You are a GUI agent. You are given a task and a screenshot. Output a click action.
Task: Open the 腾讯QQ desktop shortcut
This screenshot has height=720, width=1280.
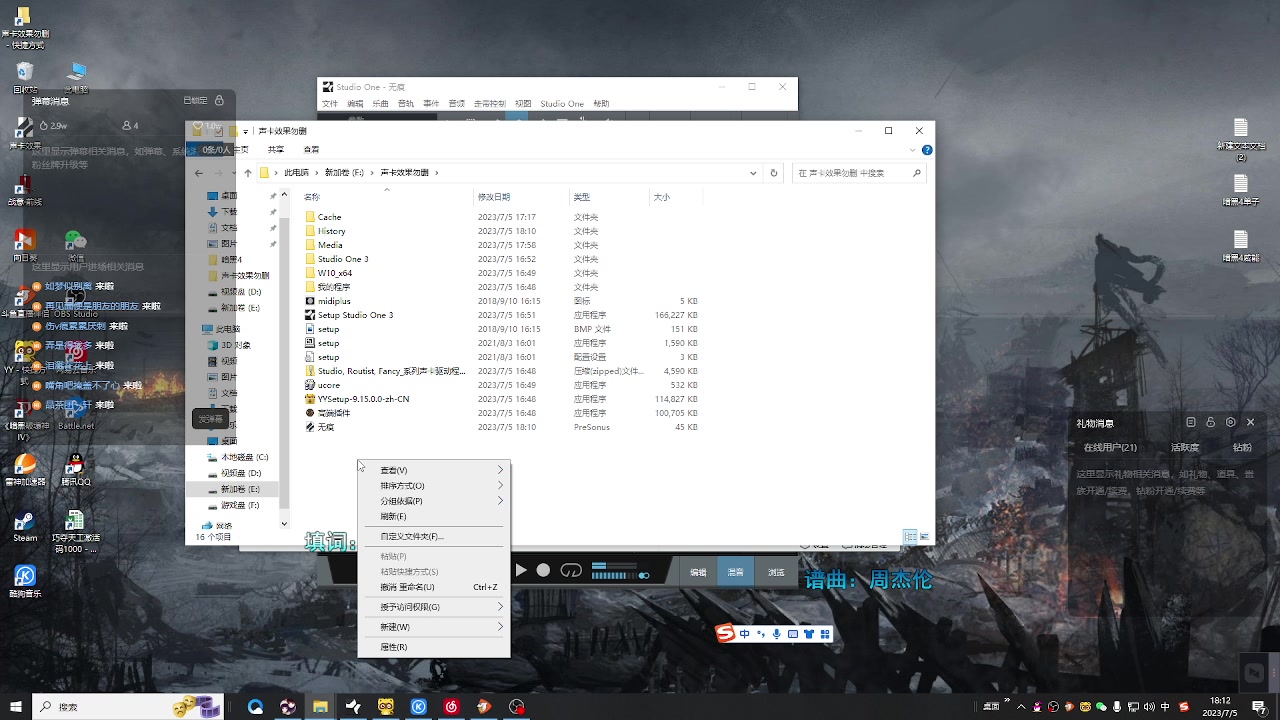75,470
